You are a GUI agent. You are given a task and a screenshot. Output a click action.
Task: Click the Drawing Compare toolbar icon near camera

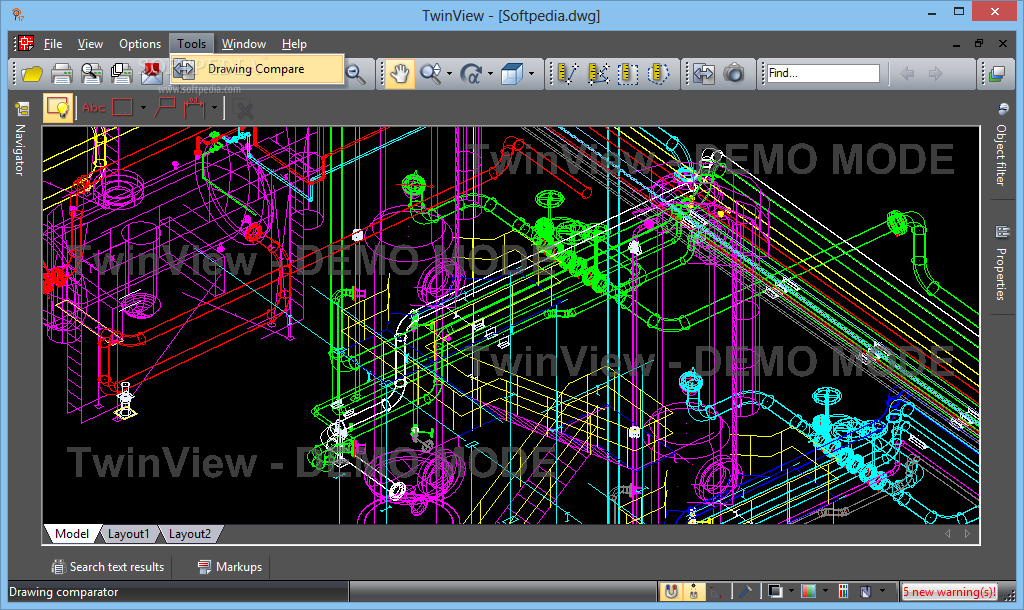(x=703, y=73)
